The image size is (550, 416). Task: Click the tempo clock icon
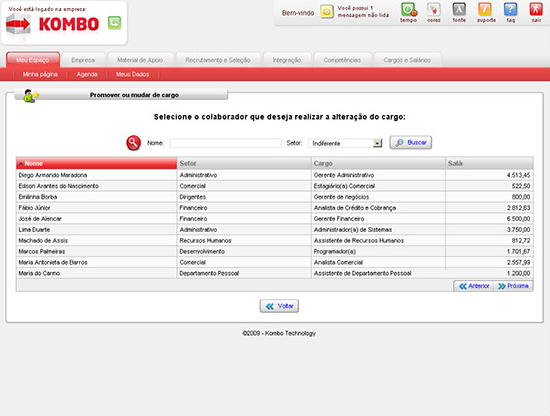point(409,9)
